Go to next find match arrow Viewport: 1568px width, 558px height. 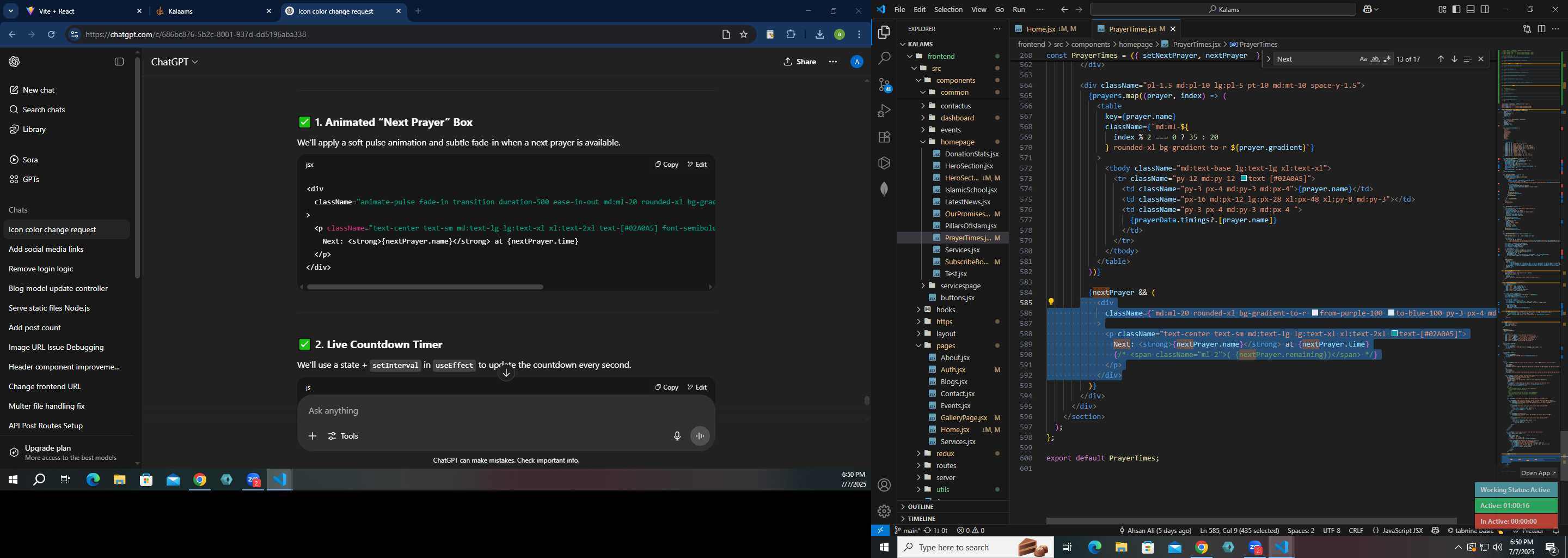pos(1454,59)
